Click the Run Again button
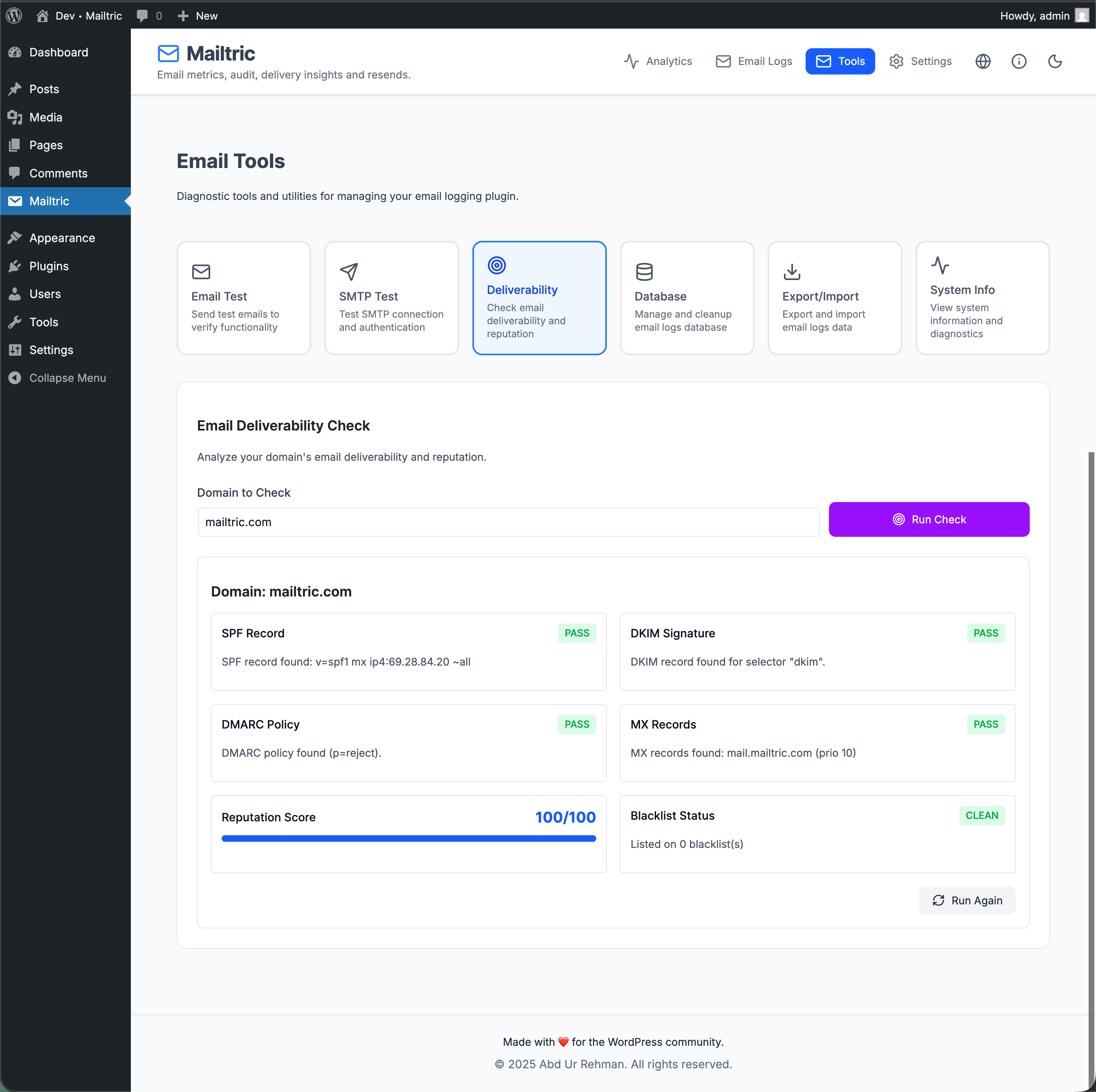This screenshot has width=1096, height=1092. (x=967, y=900)
